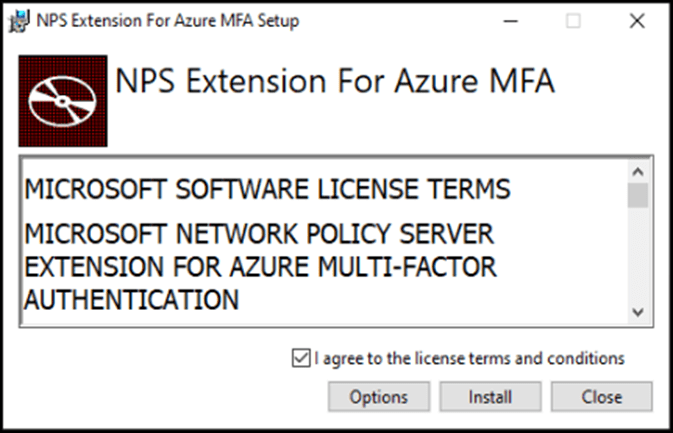Click the greyed-out maximize window button

(x=573, y=21)
